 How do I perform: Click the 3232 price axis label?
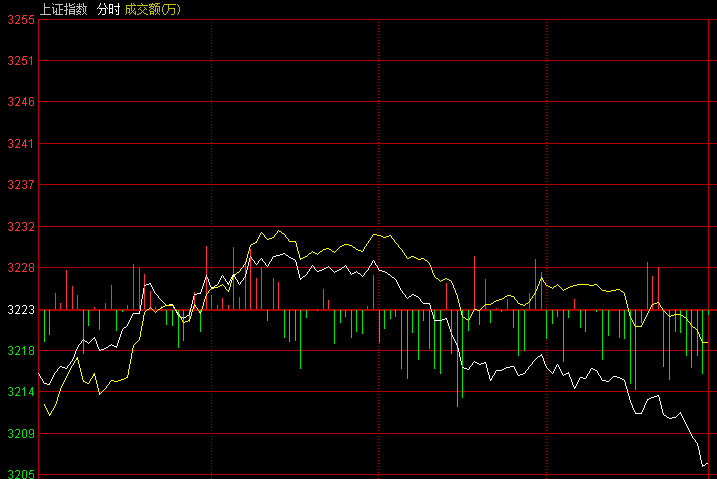click(21, 227)
